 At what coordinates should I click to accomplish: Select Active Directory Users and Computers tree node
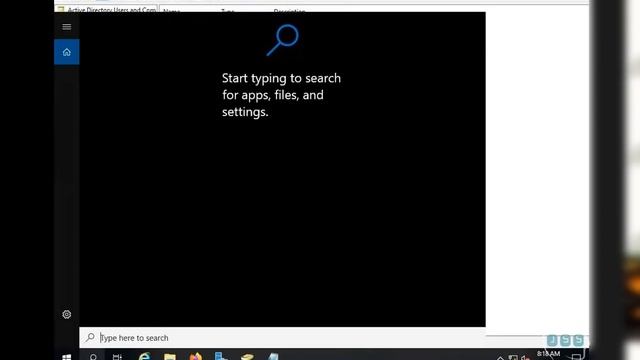pos(107,9)
